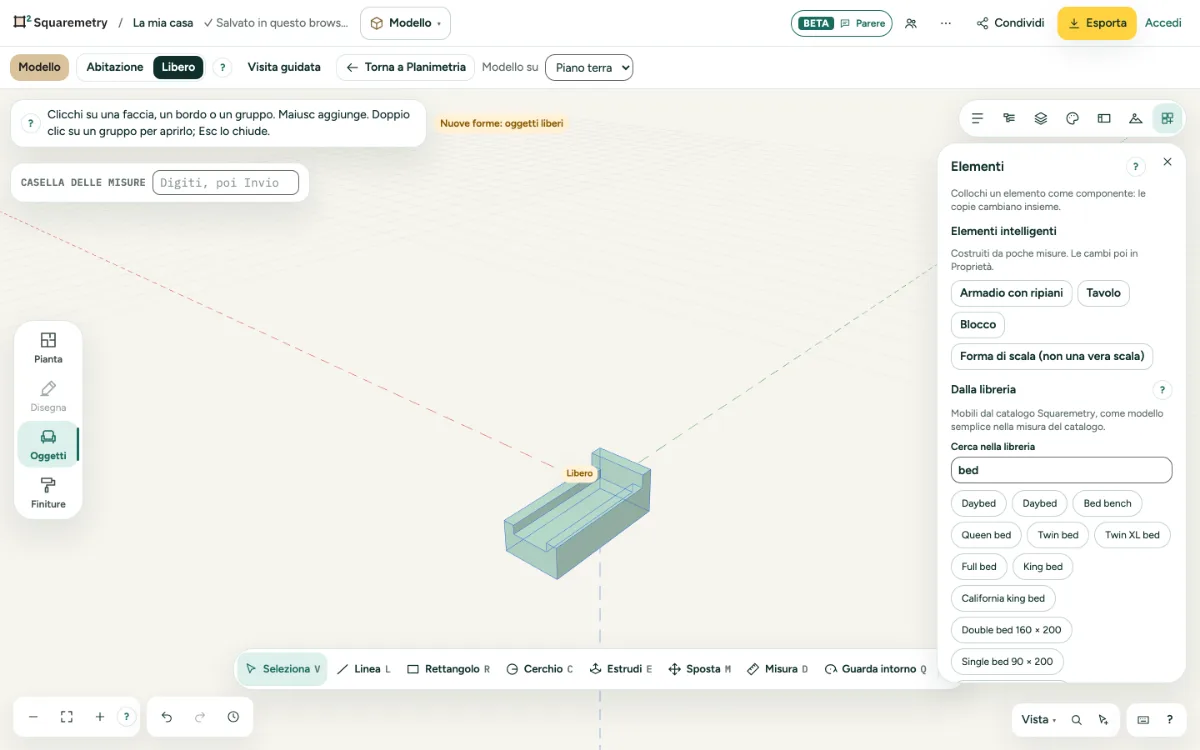
Task: Switch mode toggle to Libero
Action: [178, 67]
